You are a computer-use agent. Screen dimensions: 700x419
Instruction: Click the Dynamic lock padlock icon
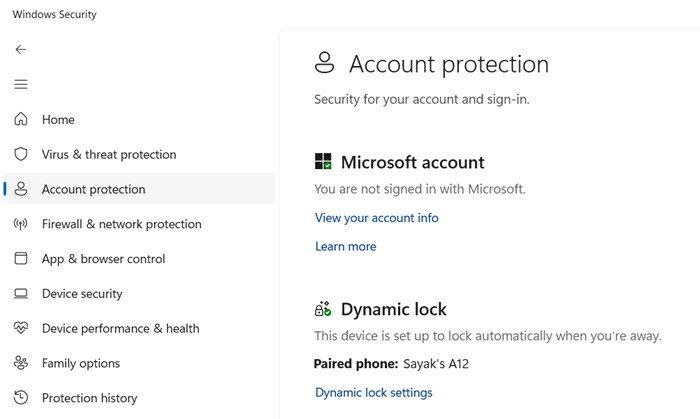(x=323, y=309)
